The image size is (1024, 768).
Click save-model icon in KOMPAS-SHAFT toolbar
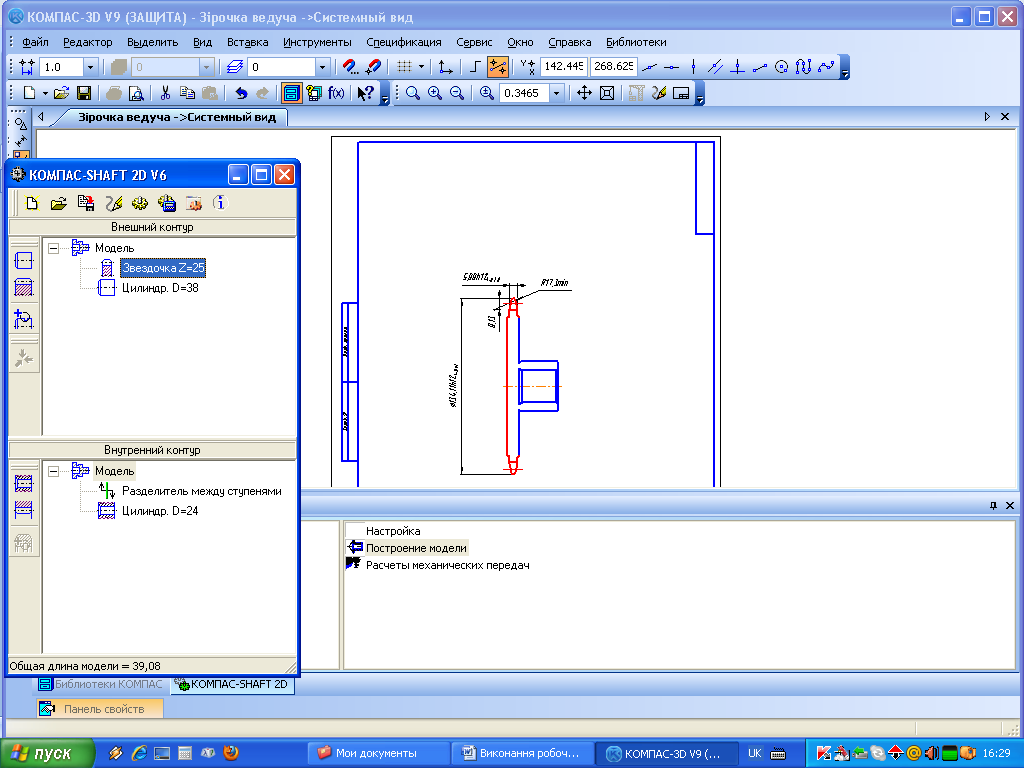86,204
